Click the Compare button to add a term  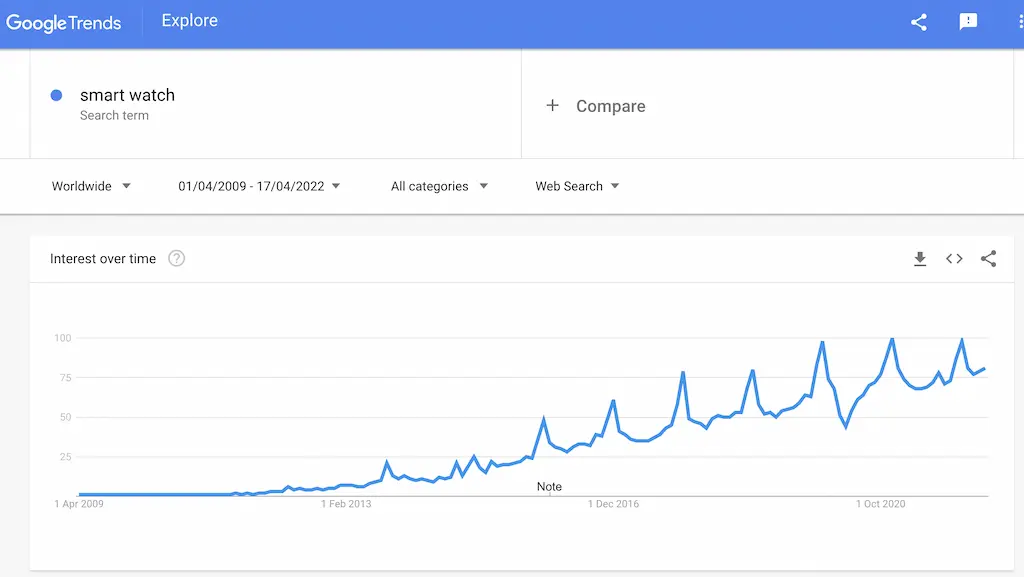pos(596,106)
